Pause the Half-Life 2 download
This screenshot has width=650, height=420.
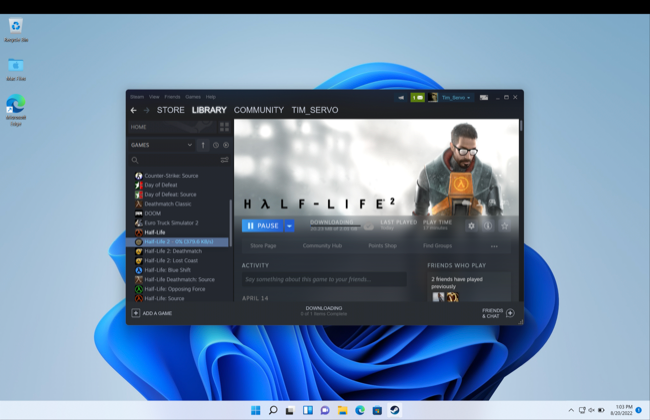tap(262, 226)
